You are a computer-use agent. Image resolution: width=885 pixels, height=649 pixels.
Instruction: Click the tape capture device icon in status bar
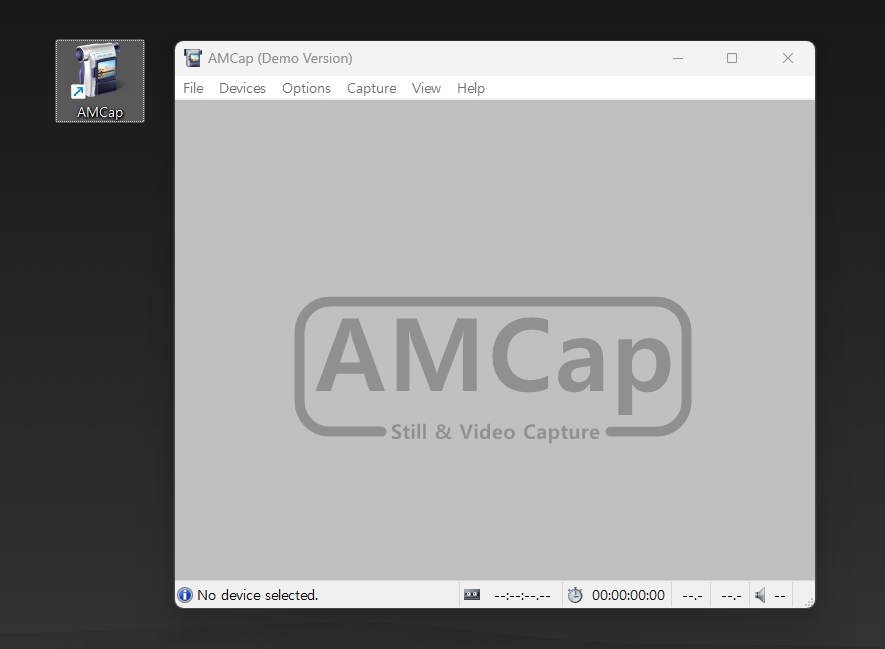tap(471, 594)
